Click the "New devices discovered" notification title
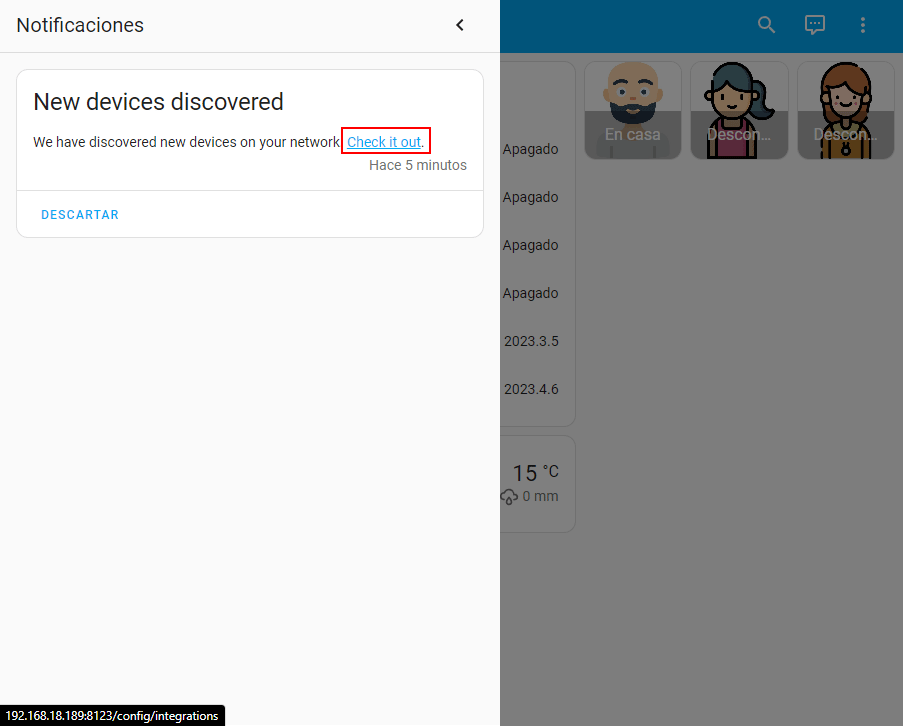Viewport: 903px width, 726px height. 158,102
